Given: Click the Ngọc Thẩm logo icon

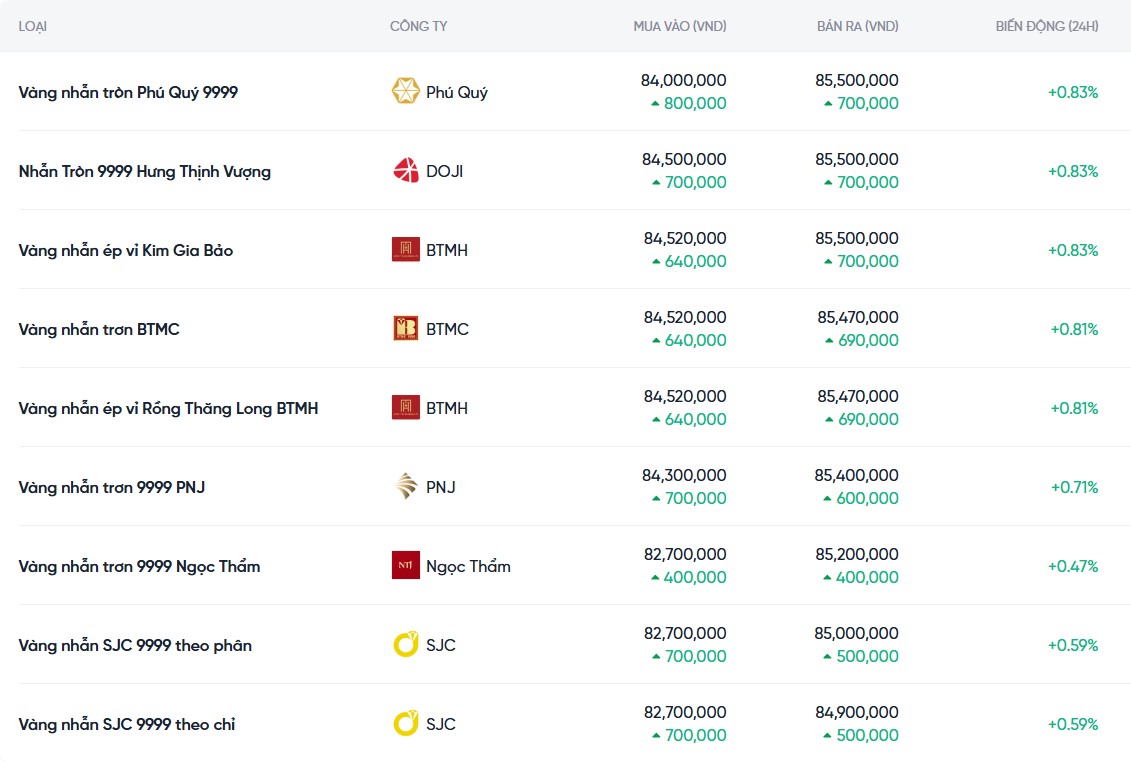Looking at the screenshot, I should click(405, 566).
